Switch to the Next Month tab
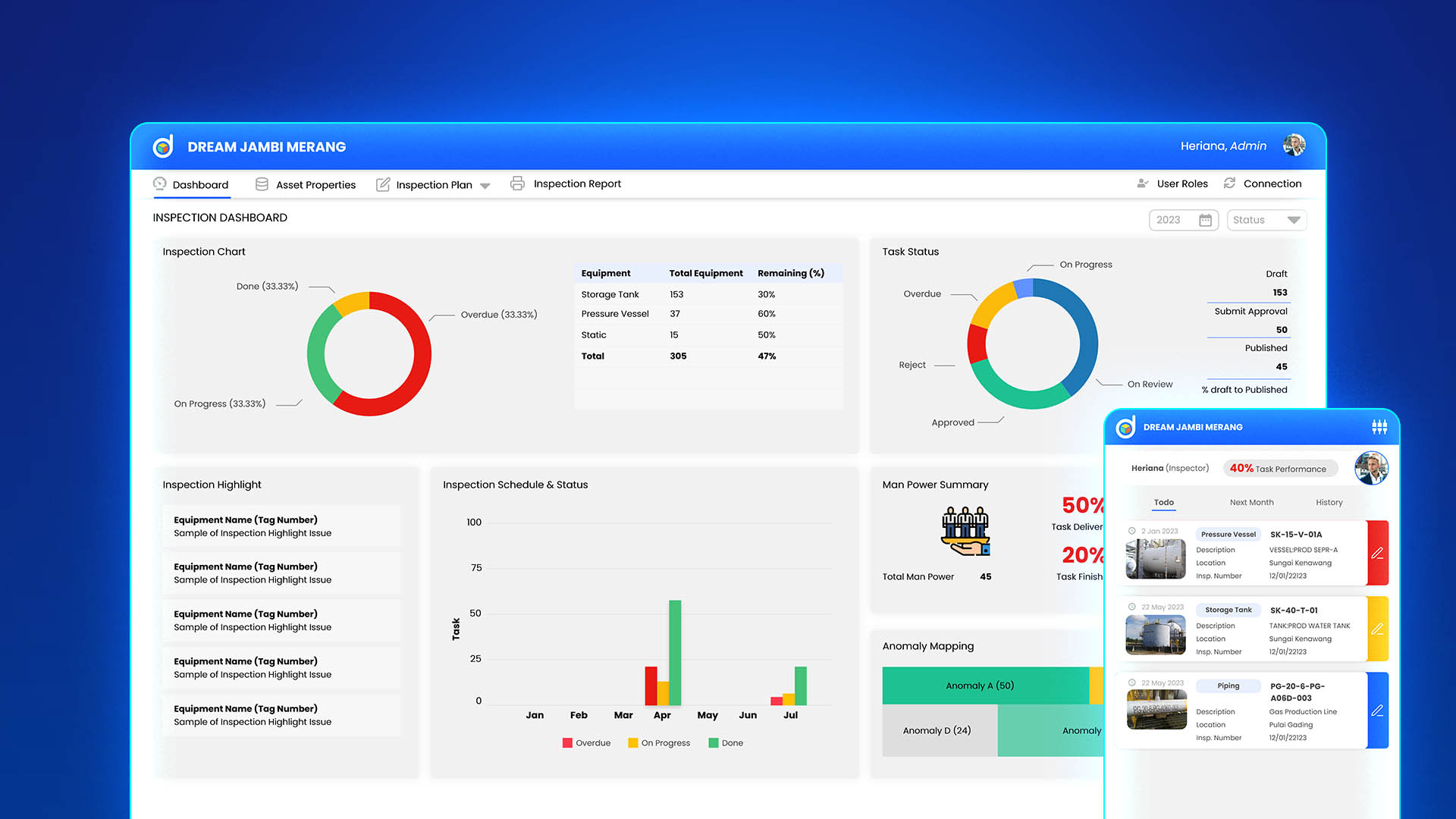 [1251, 502]
